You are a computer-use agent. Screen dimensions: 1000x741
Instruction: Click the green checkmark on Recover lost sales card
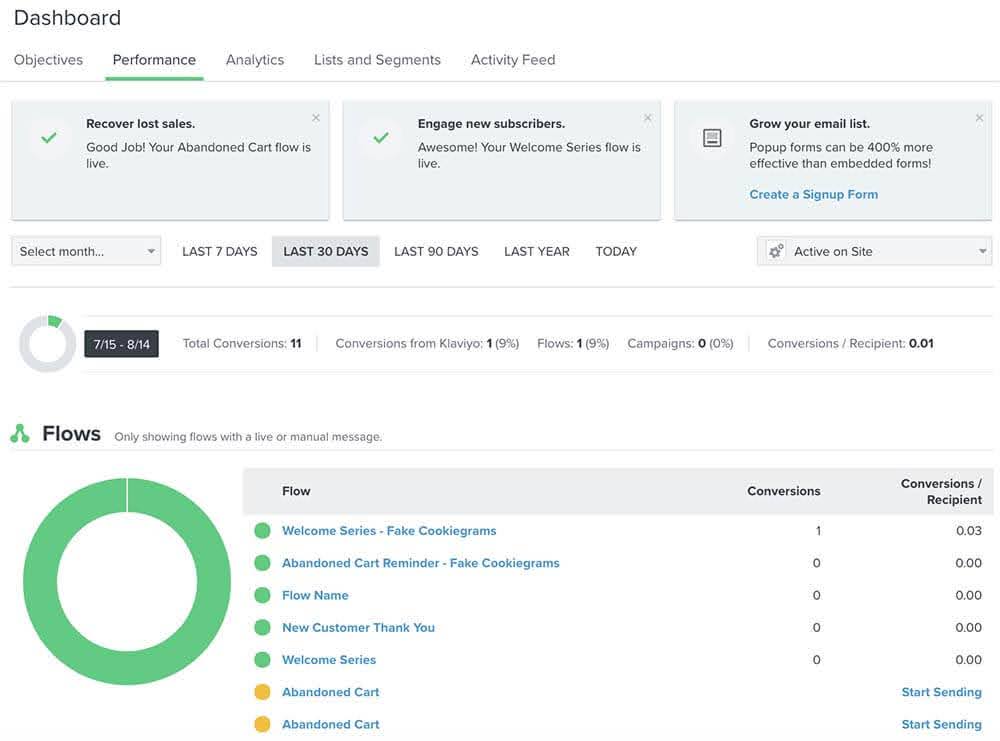tap(49, 135)
